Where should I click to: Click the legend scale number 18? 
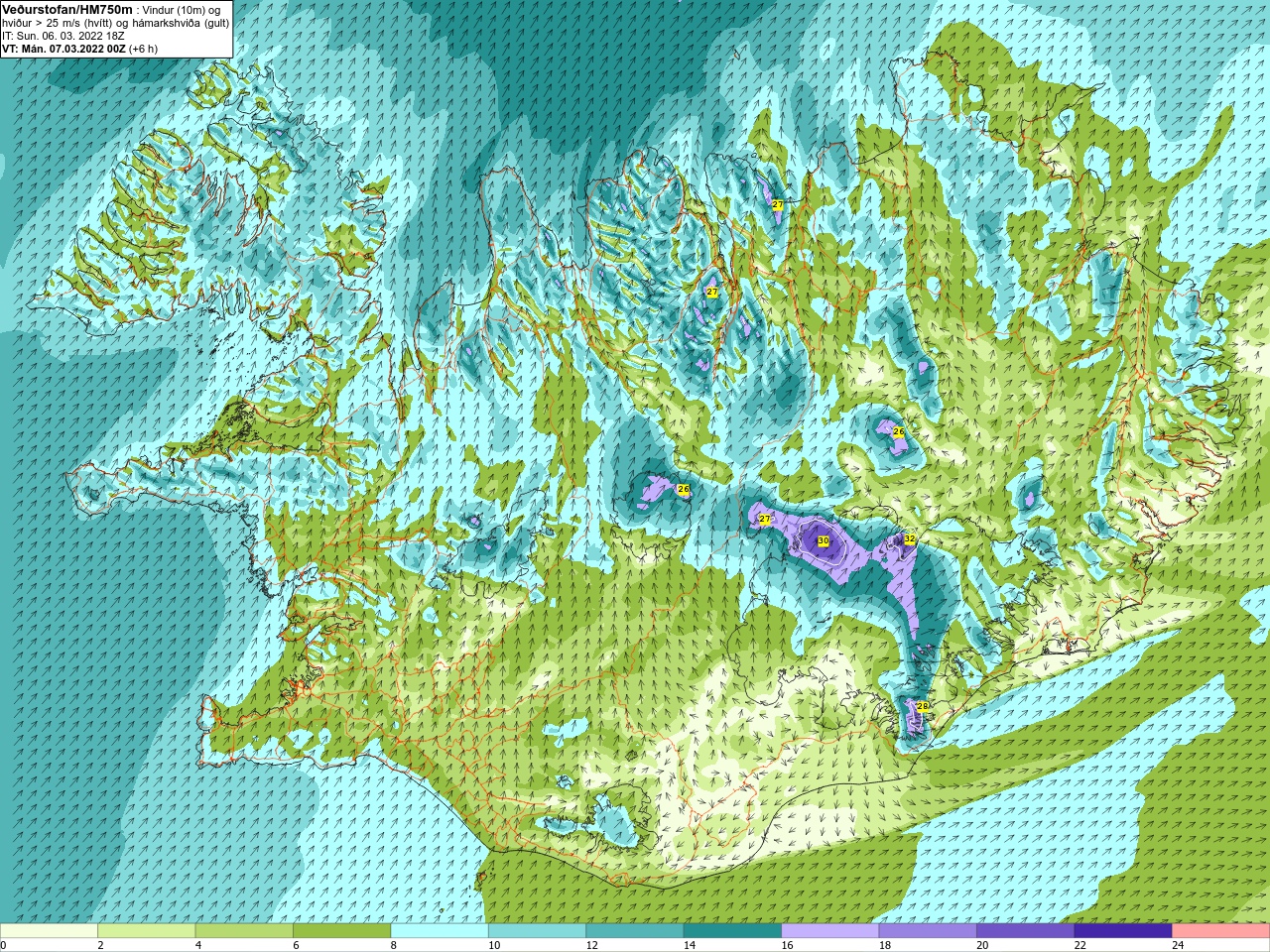pos(885,945)
